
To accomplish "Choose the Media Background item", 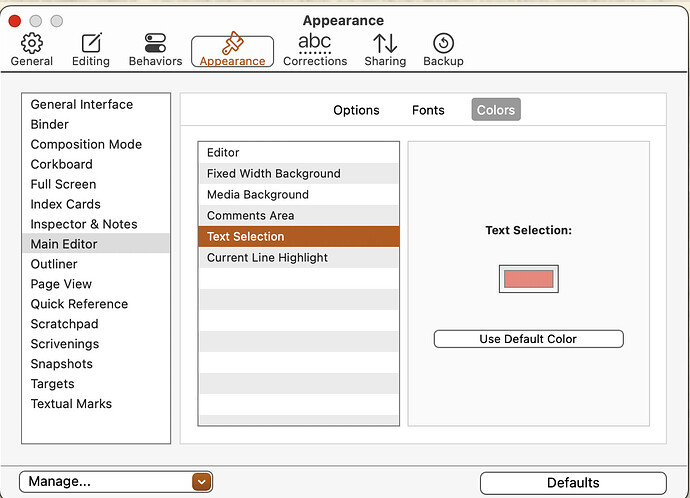I will 299,194.
